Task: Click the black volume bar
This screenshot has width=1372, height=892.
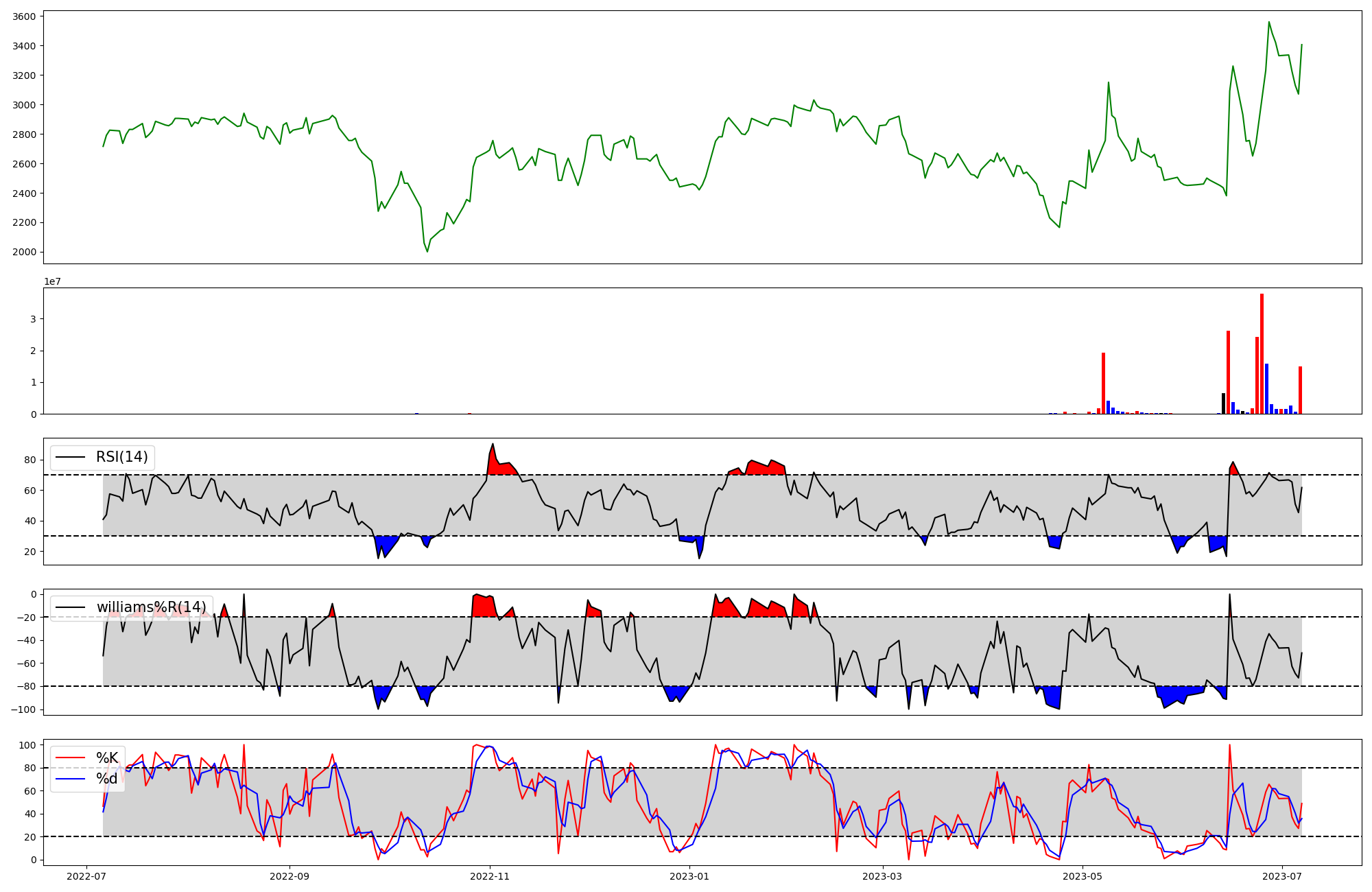Action: click(x=1223, y=403)
